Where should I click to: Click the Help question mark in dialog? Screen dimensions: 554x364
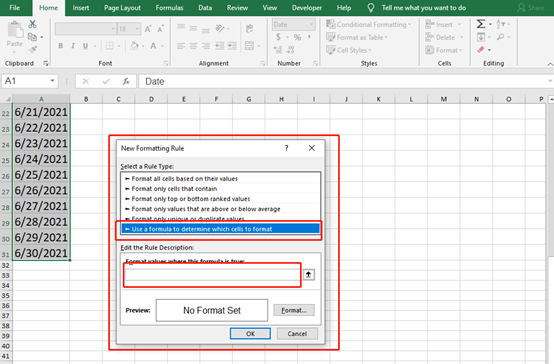click(x=287, y=148)
